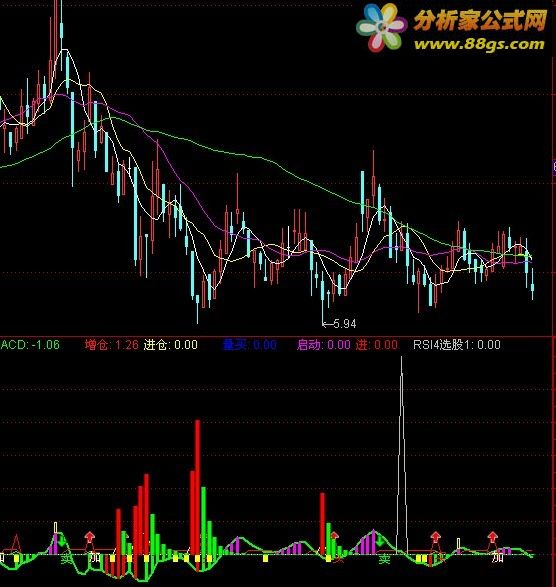Screen dimensions: 556x587
Task: Click the magenta 启动: 0.00 label
Action: (x=324, y=344)
